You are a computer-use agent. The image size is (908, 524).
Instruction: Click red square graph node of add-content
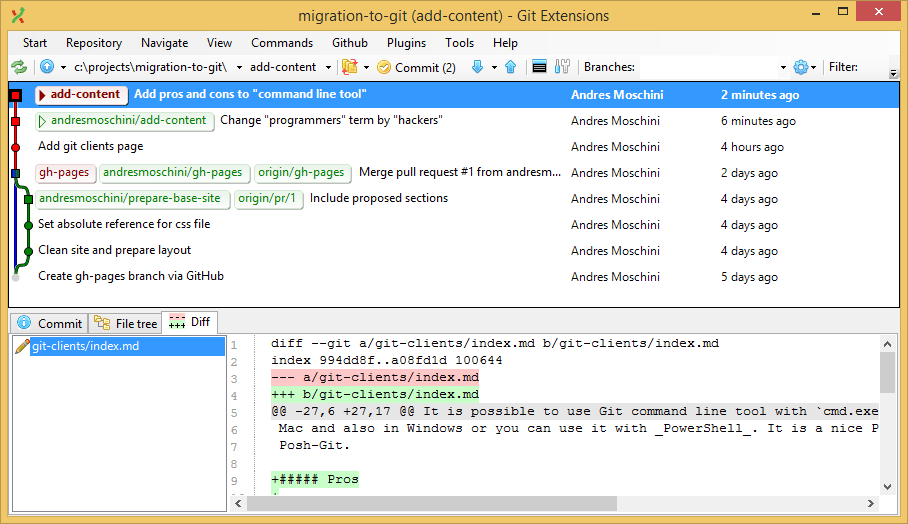(16, 95)
